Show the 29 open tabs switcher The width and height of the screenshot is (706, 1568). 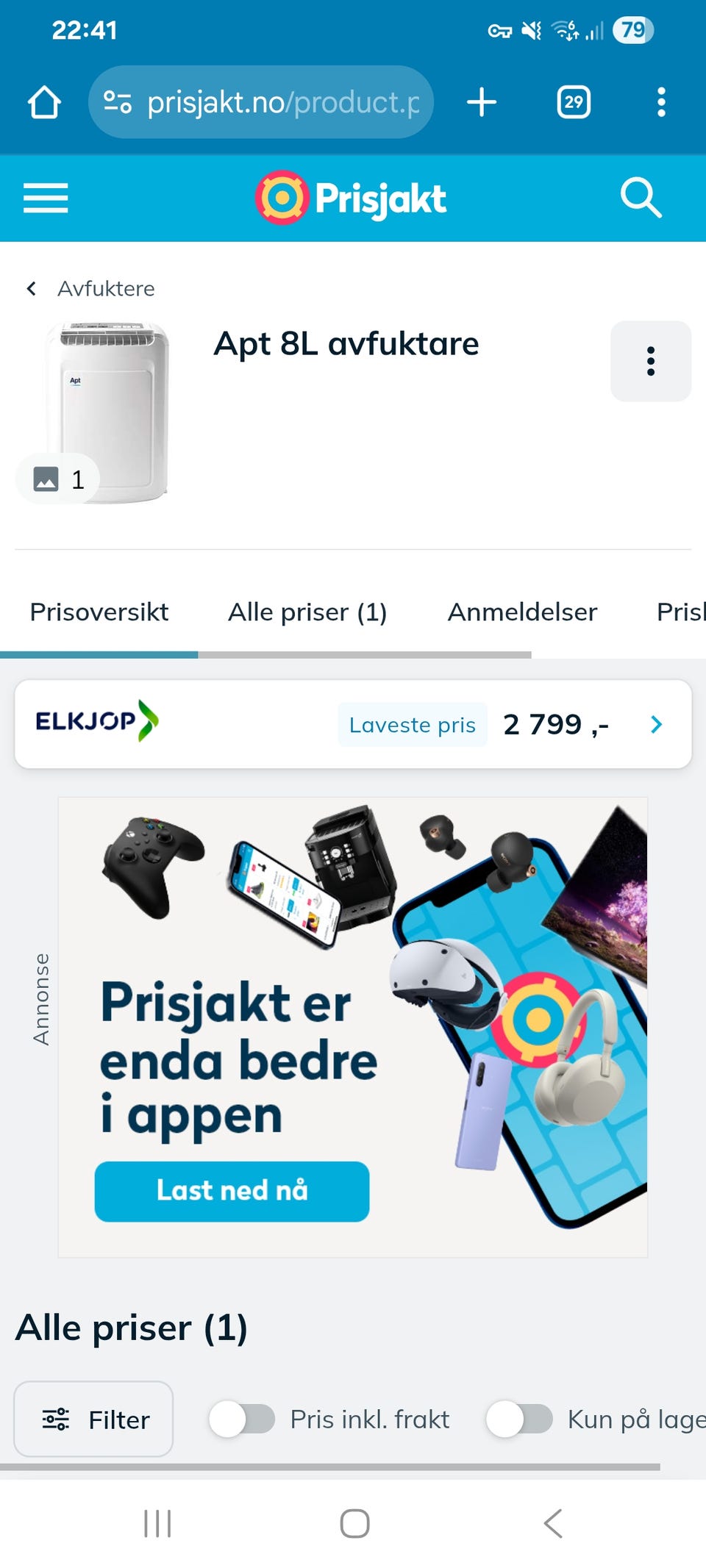(574, 102)
